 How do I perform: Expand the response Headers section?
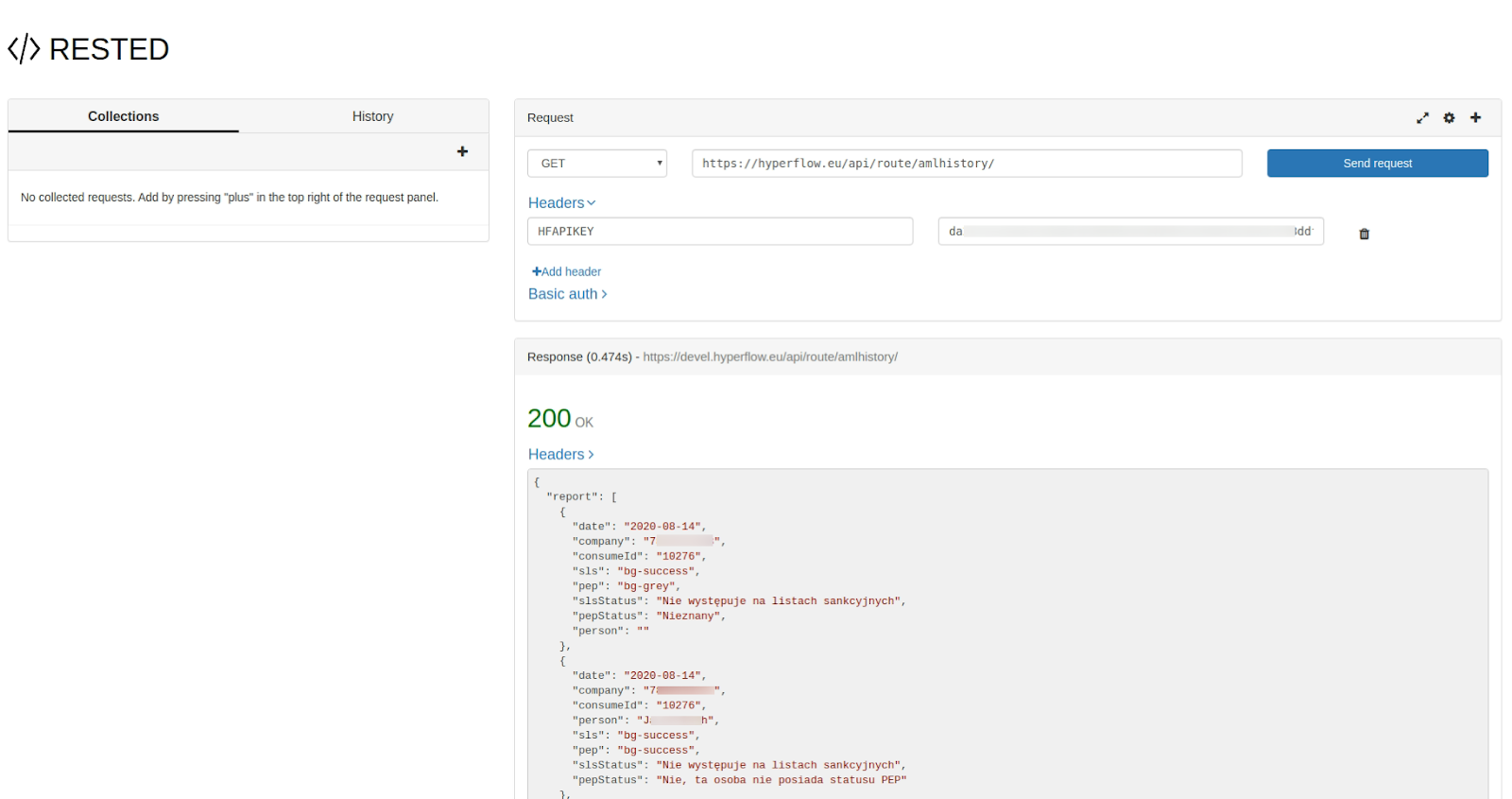tap(560, 455)
